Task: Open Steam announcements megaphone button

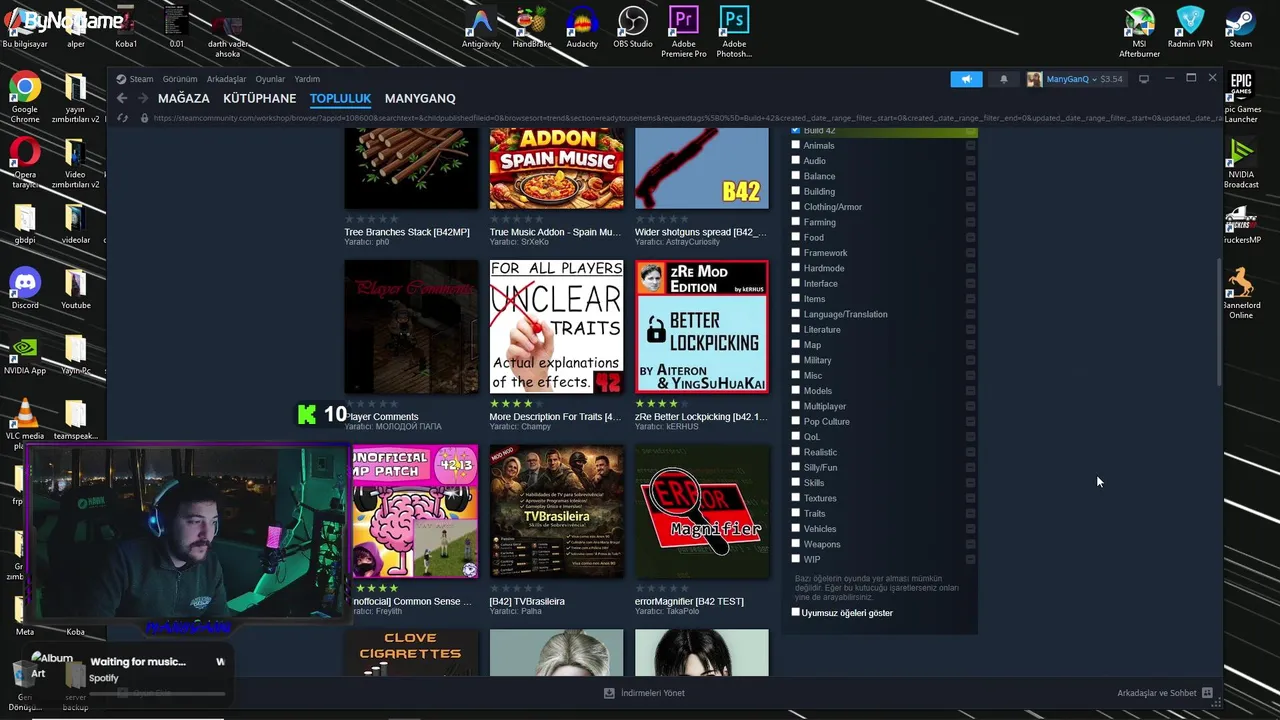Action: click(x=966, y=79)
